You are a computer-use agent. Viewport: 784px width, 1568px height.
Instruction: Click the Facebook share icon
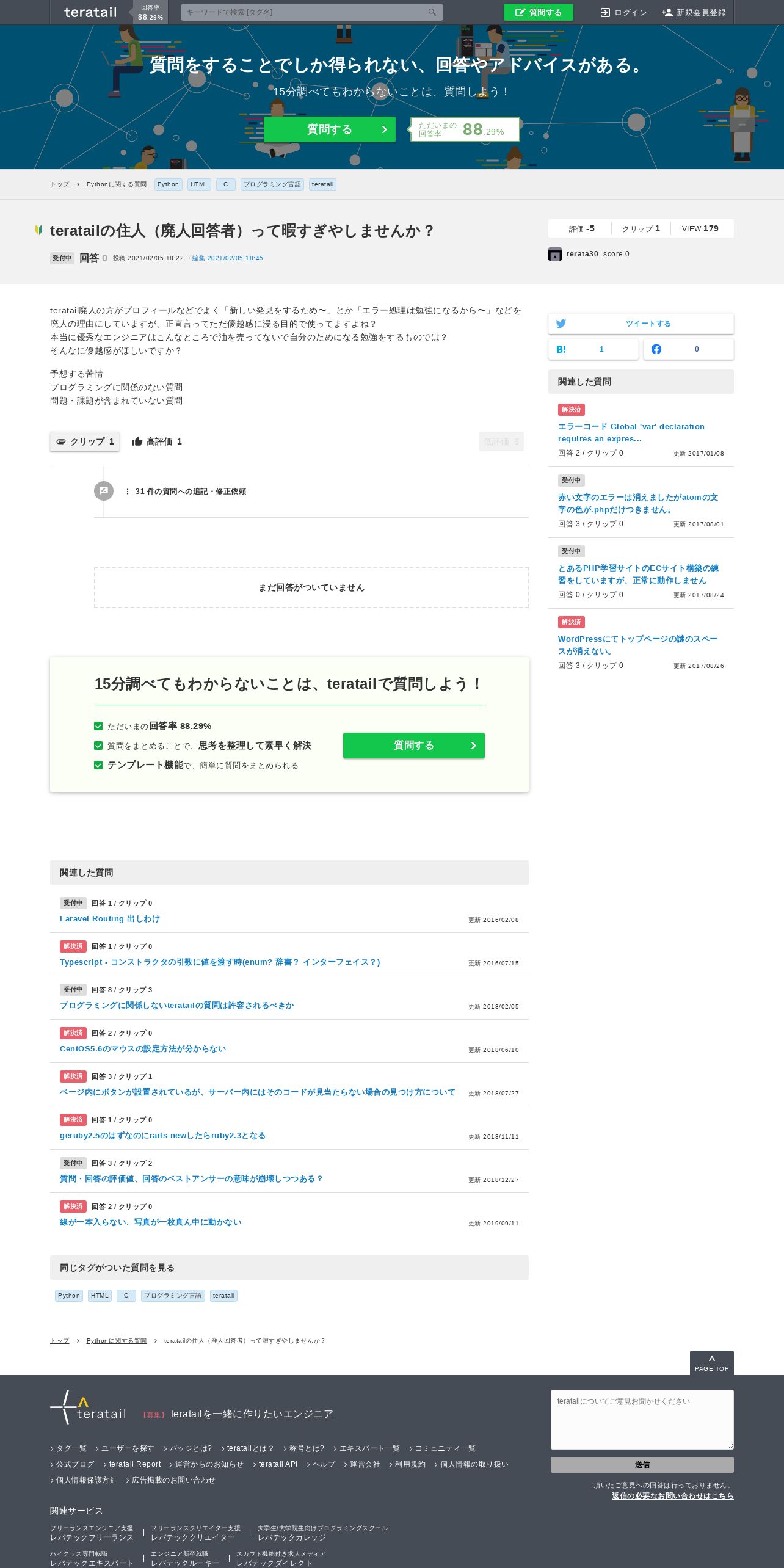[x=656, y=349]
